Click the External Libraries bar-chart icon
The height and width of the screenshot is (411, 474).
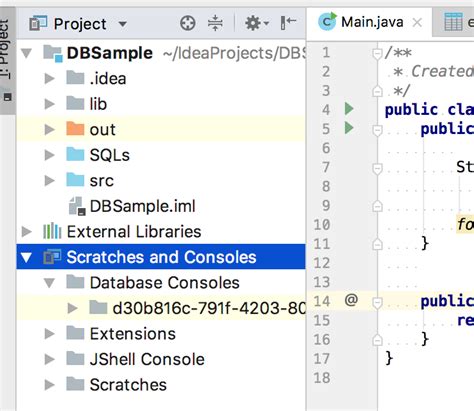pyautogui.click(x=52, y=231)
